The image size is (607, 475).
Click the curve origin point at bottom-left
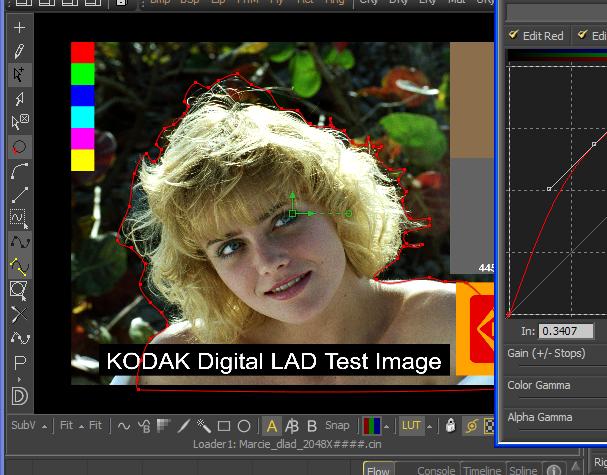pyautogui.click(x=508, y=316)
